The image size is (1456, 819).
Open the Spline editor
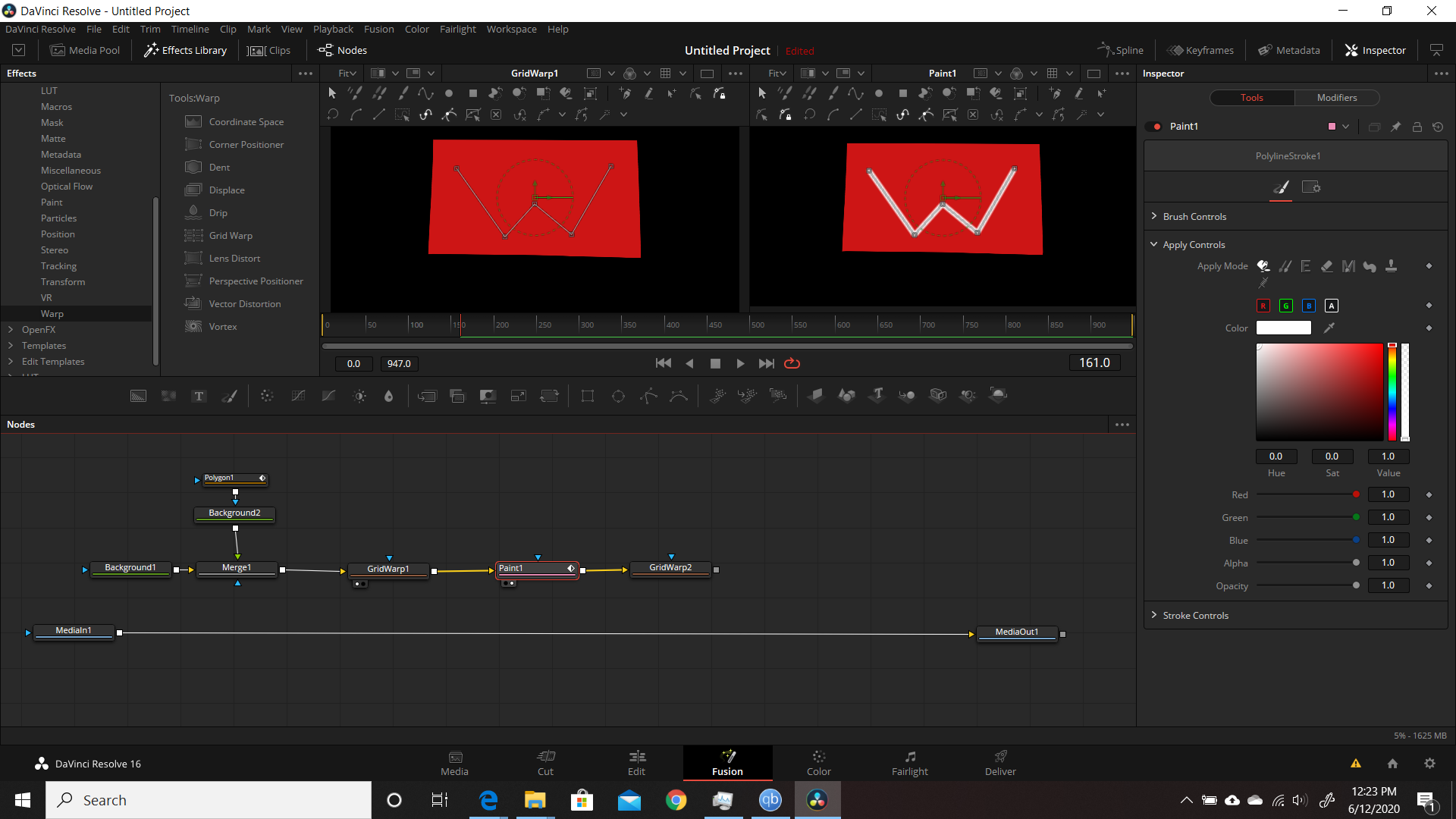1121,50
